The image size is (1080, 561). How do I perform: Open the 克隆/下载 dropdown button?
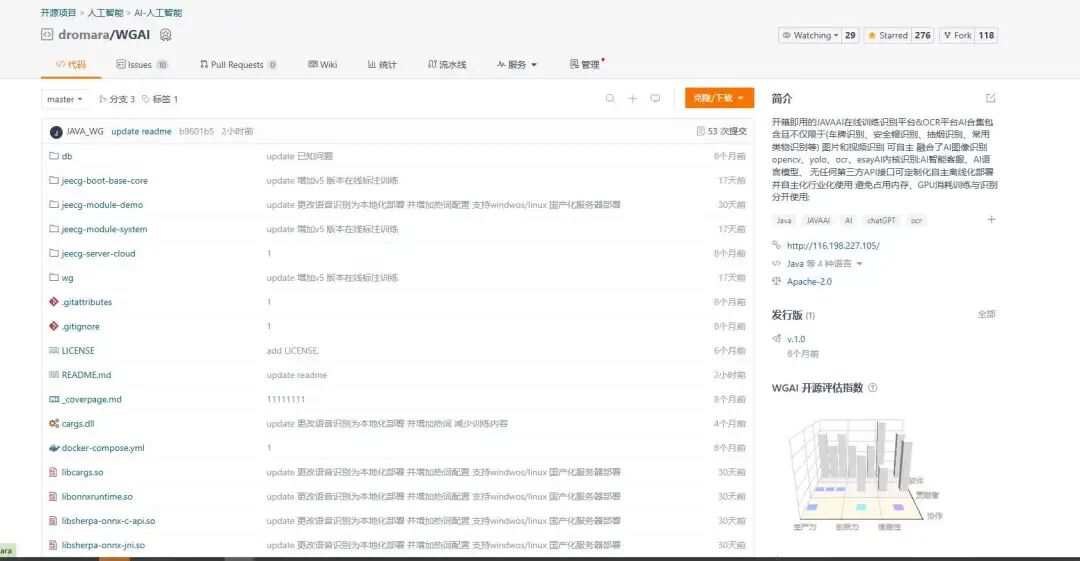click(719, 98)
